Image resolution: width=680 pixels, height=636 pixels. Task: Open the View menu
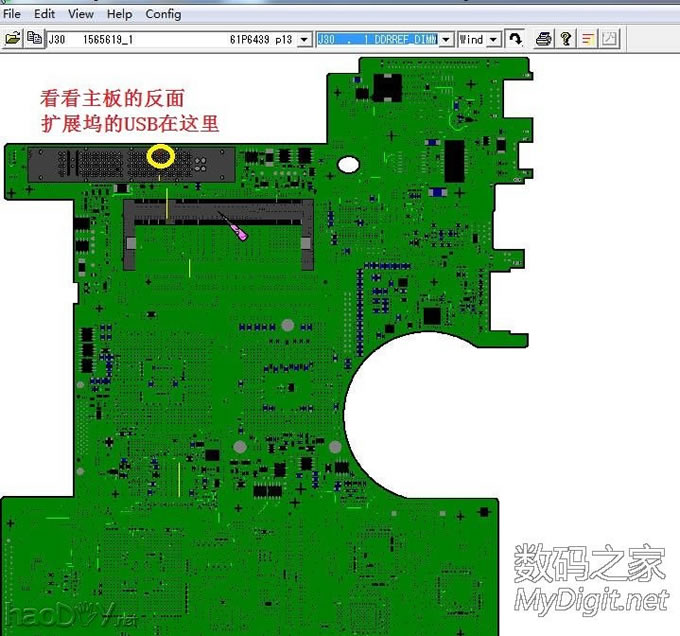tap(81, 14)
